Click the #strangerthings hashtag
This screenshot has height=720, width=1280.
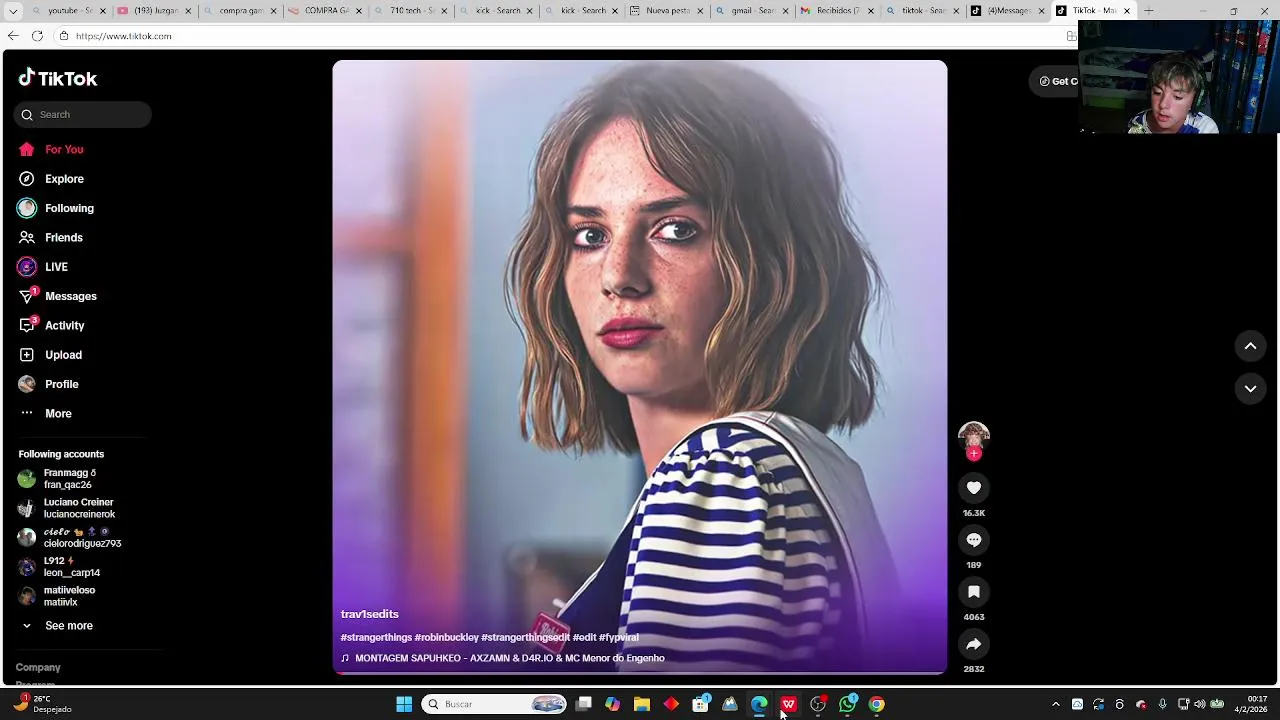[x=376, y=637]
